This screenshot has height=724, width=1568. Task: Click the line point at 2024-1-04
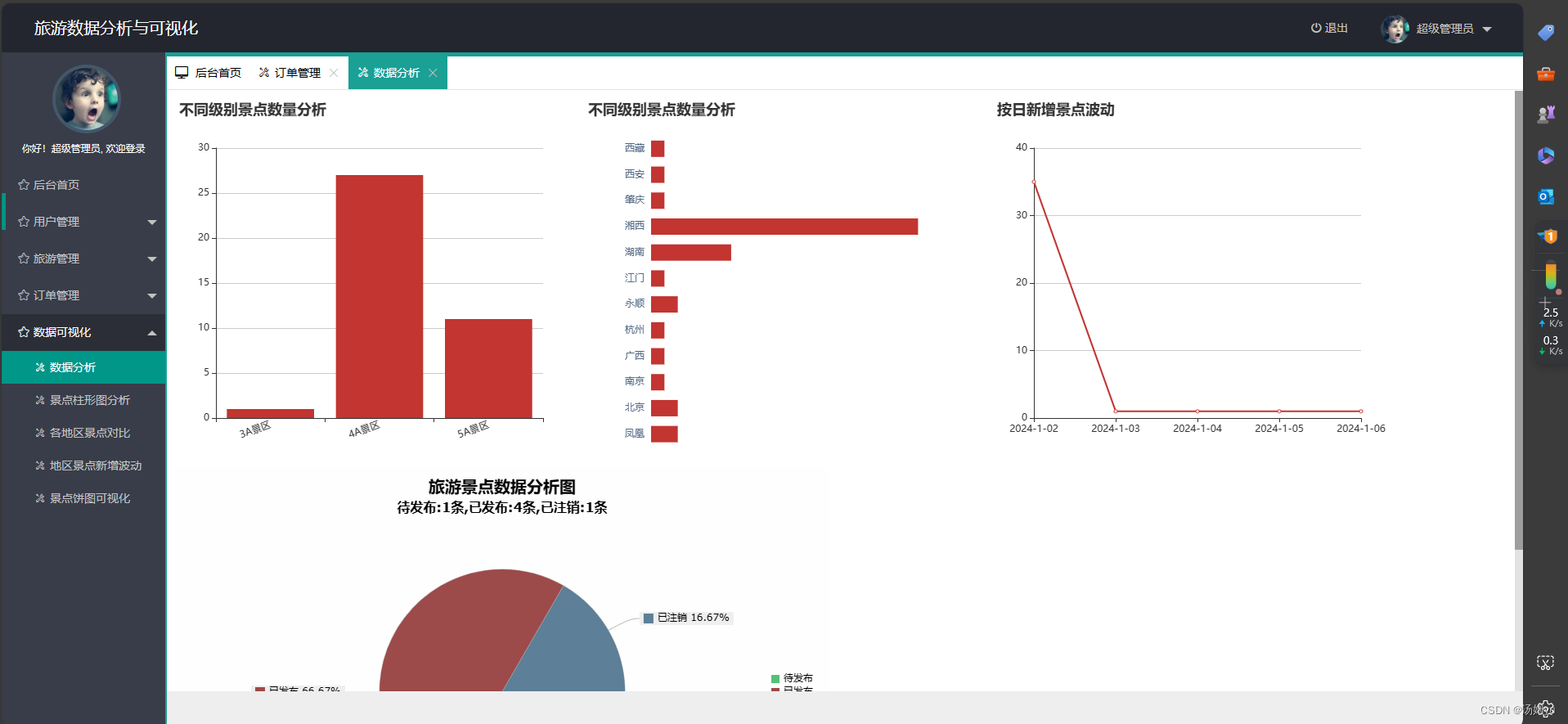click(1197, 411)
